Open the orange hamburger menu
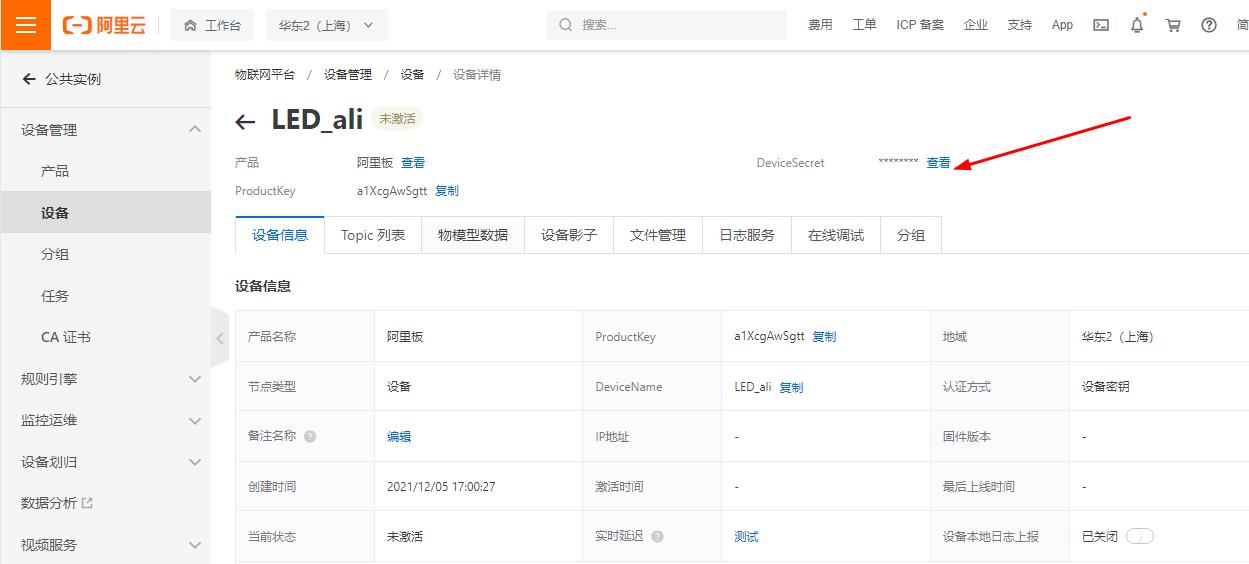 tap(26, 25)
